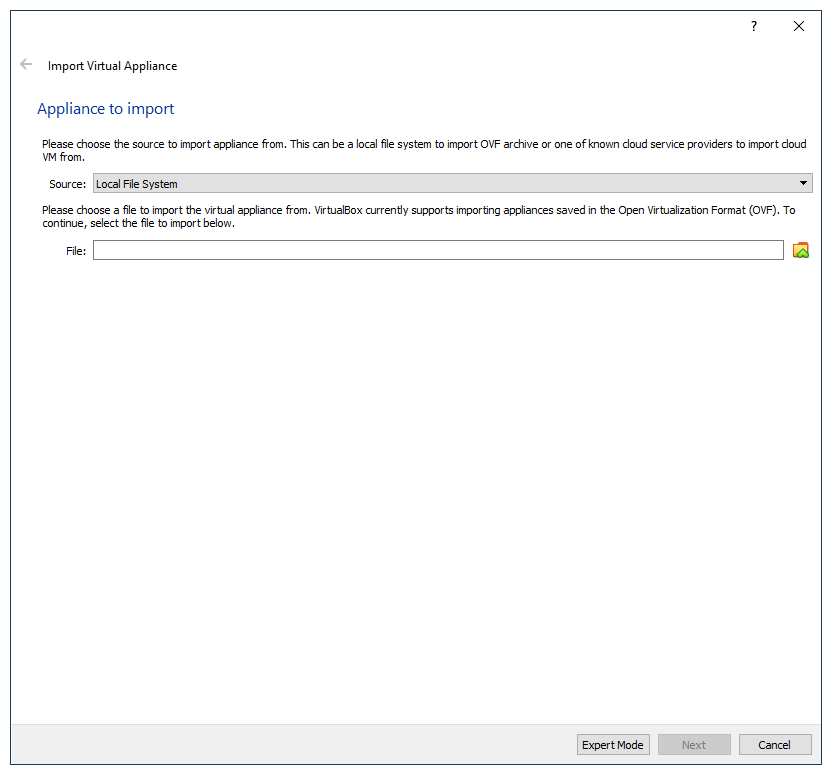Click the empty white area below File field
This screenshot has height=780, width=836.
pyautogui.click(x=418, y=480)
